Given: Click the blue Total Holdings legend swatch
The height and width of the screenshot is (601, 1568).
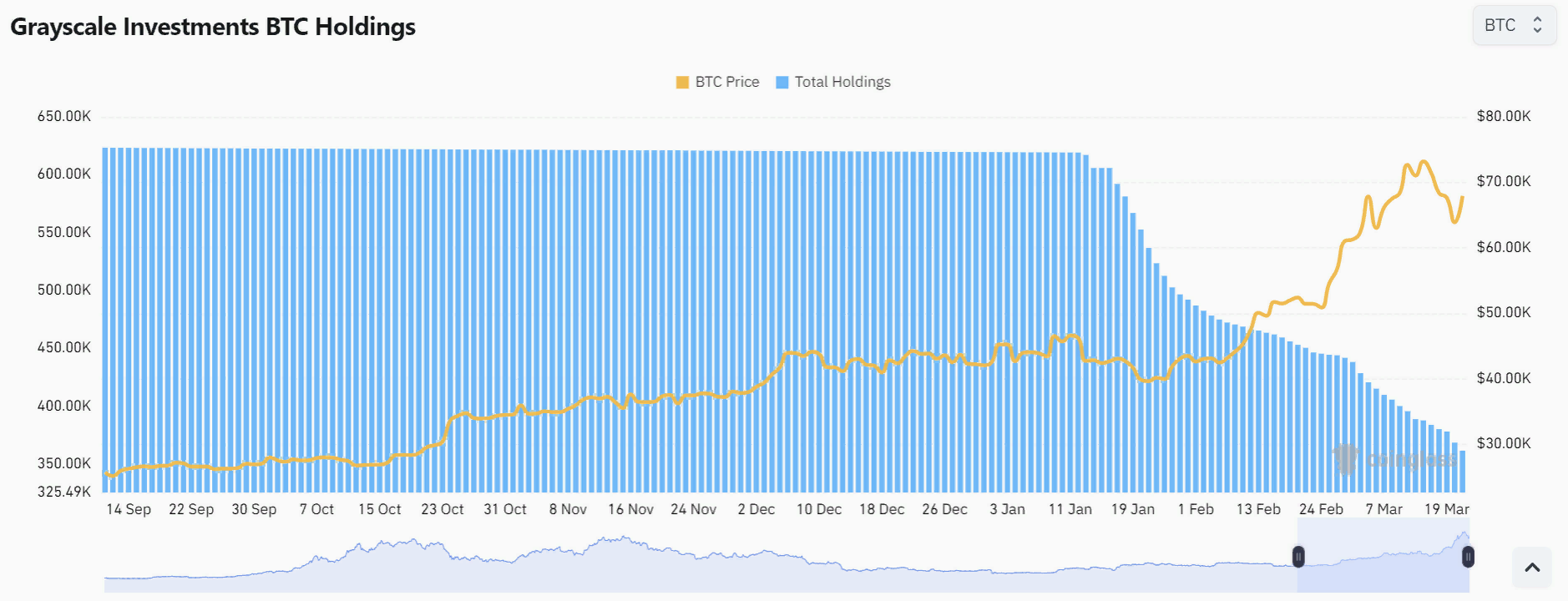Looking at the screenshot, I should coord(782,82).
